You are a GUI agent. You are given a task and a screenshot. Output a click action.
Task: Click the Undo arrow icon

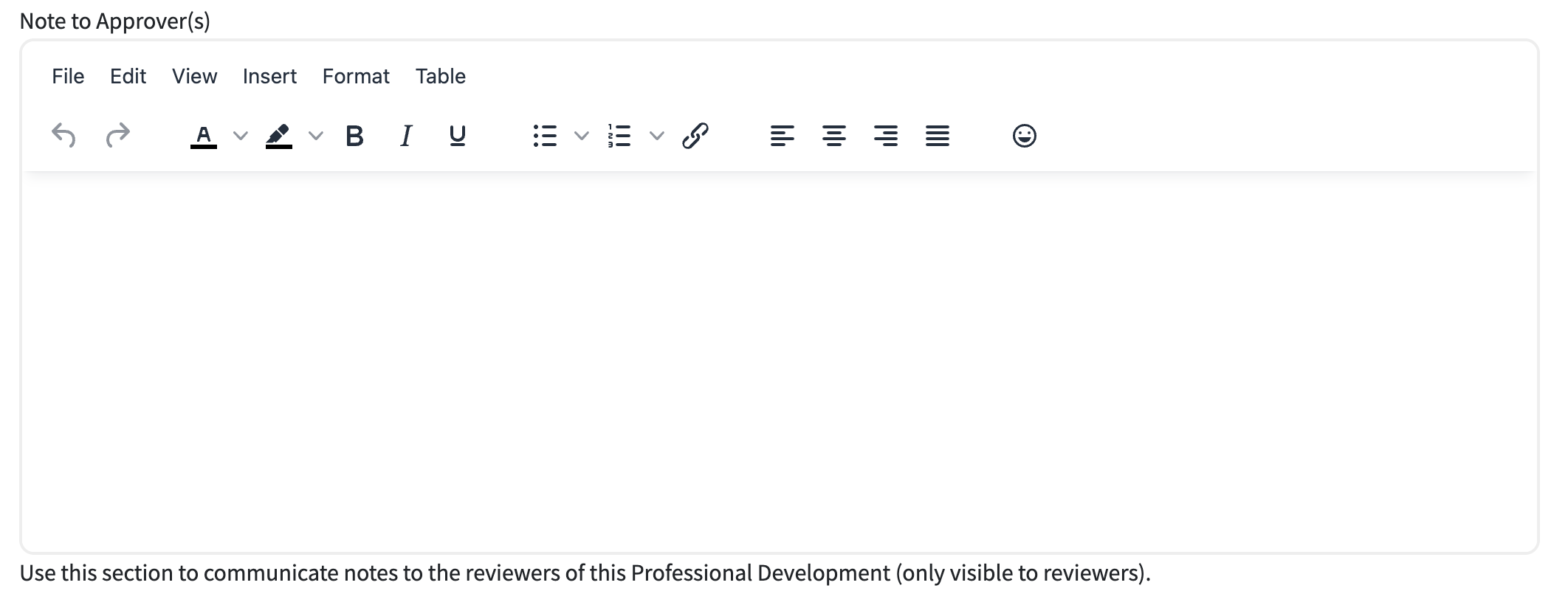63,136
